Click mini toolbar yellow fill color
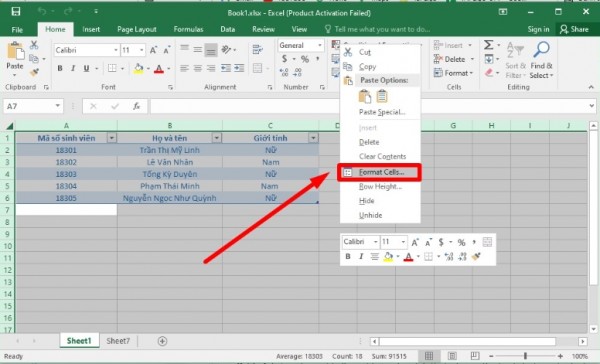Viewport: 600px width, 364px height. pyautogui.click(x=388, y=256)
